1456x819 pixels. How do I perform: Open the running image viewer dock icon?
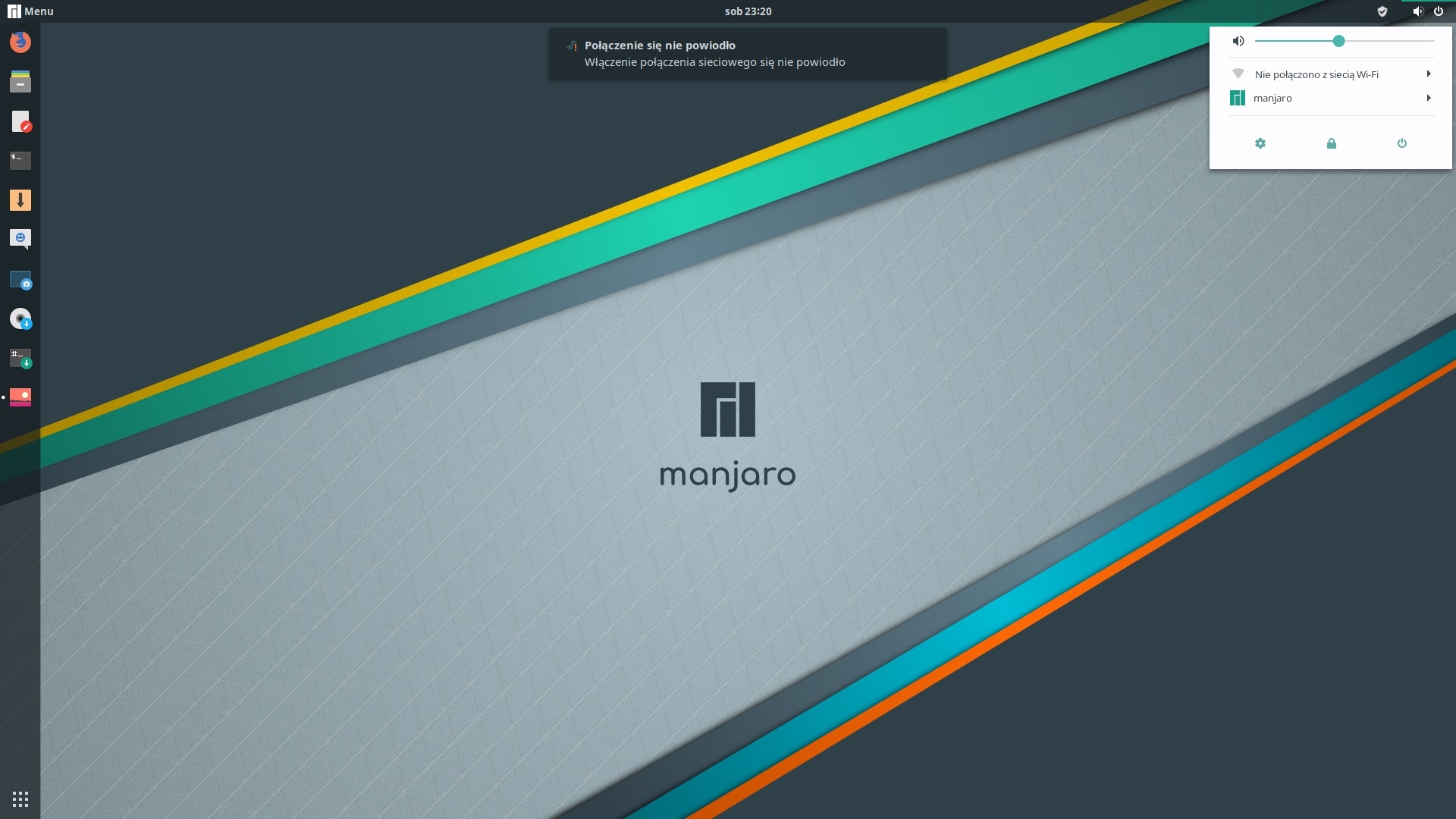tap(20, 397)
